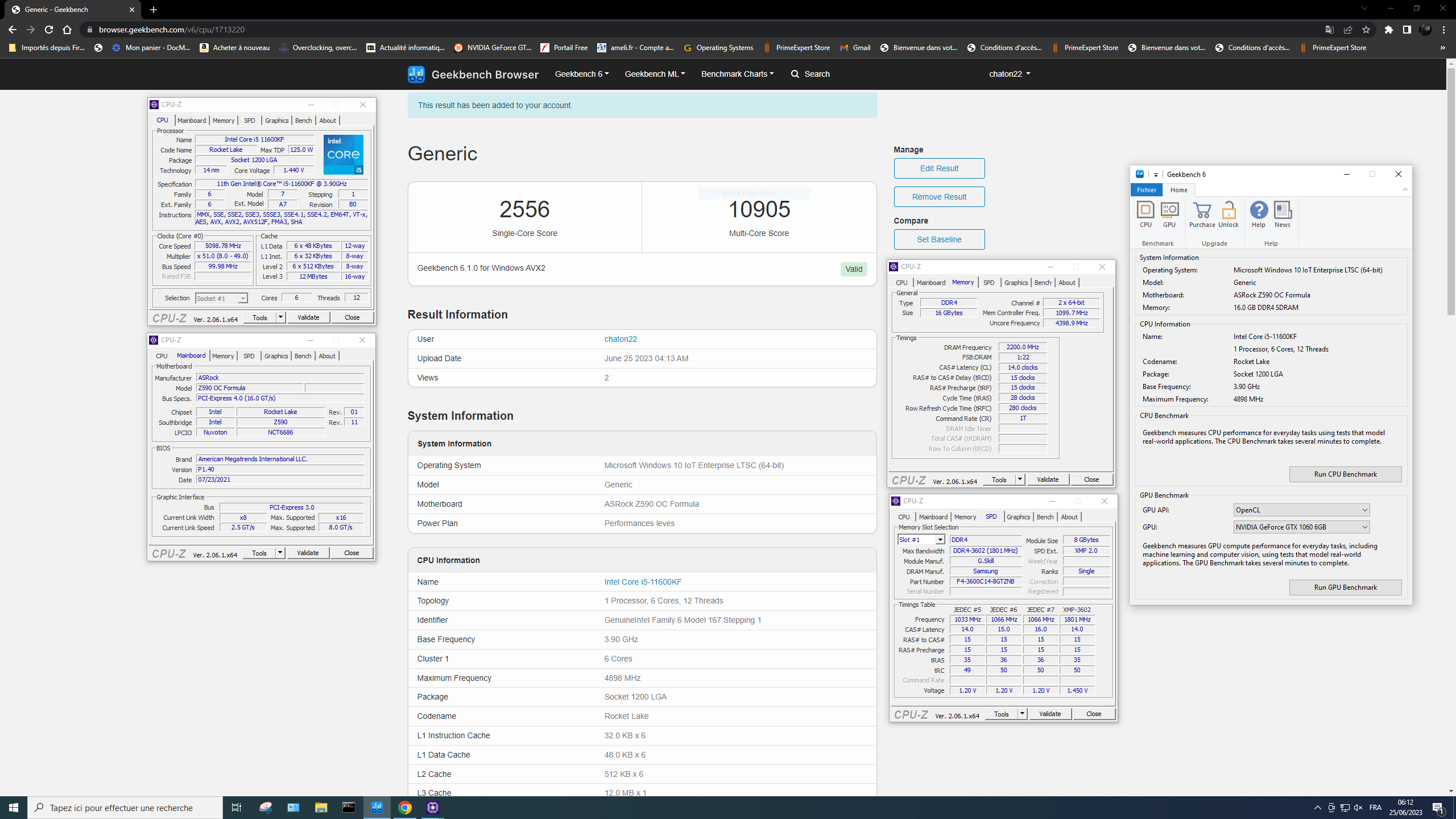Open the Slot #1 memory slot dropdown
This screenshot has height=819, width=1456.
point(921,540)
